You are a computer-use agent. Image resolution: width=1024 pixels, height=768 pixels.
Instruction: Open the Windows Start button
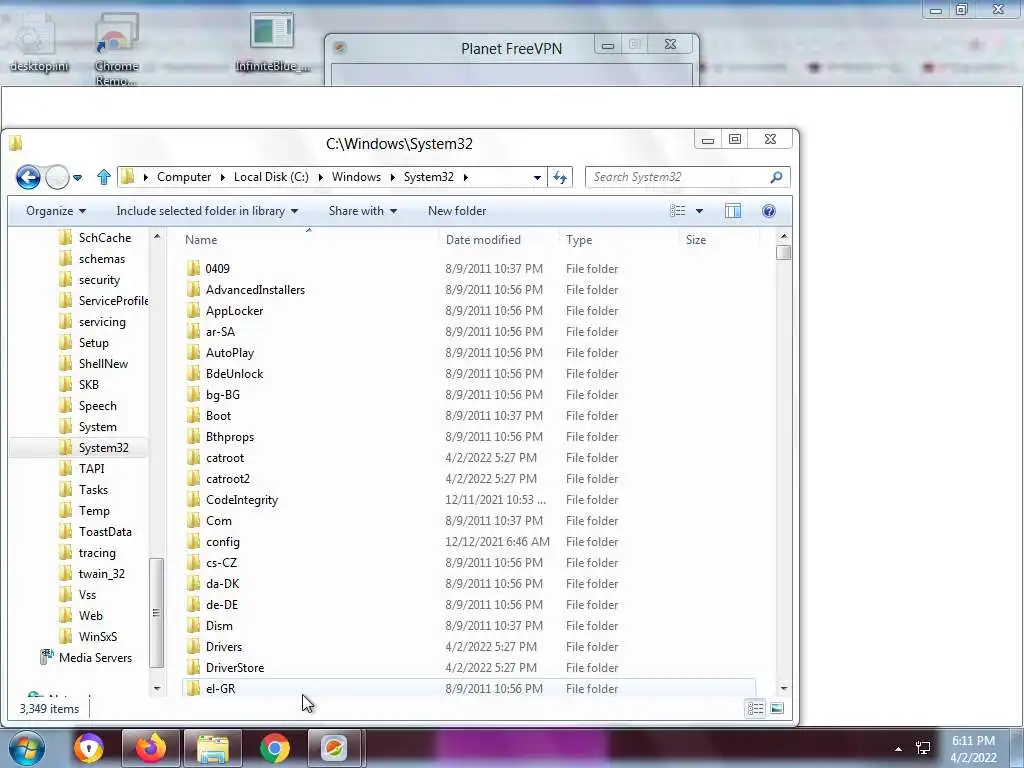27,748
